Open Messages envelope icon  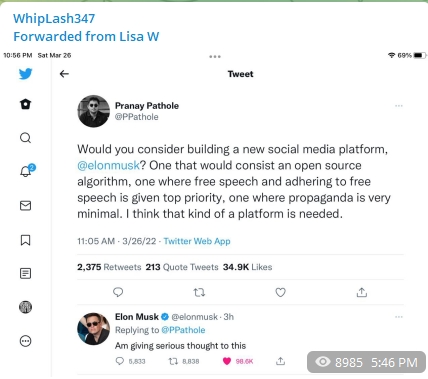pos(25,206)
